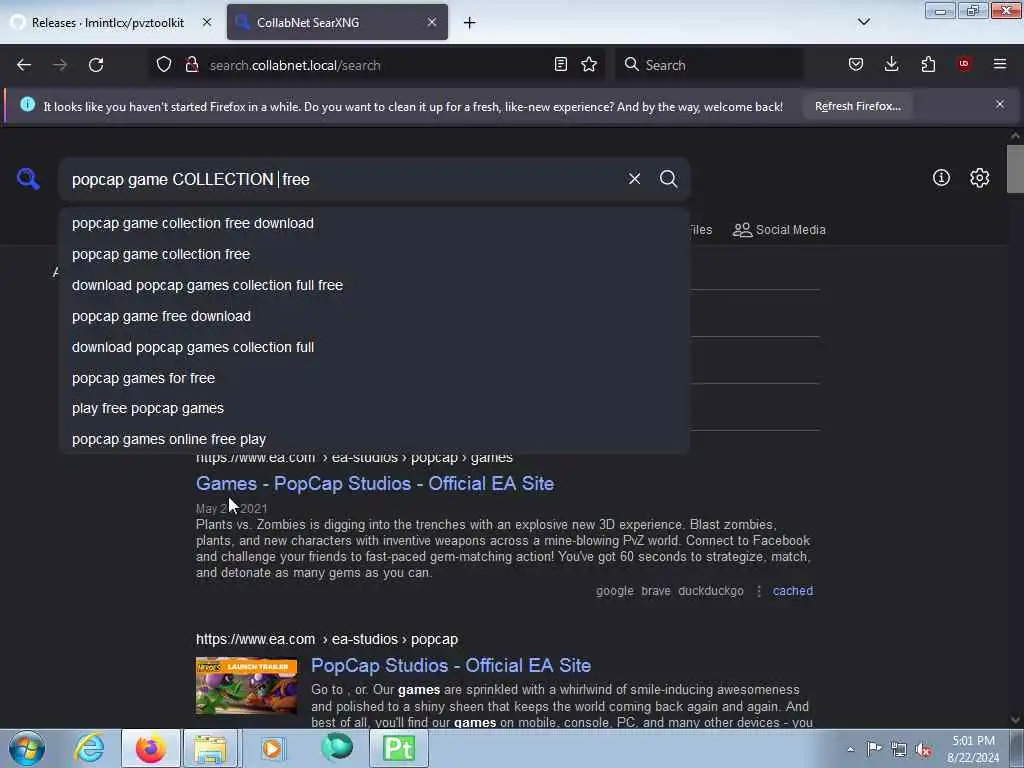Open Windows Explorer folder taskbar icon
The height and width of the screenshot is (768, 1024).
(x=210, y=748)
